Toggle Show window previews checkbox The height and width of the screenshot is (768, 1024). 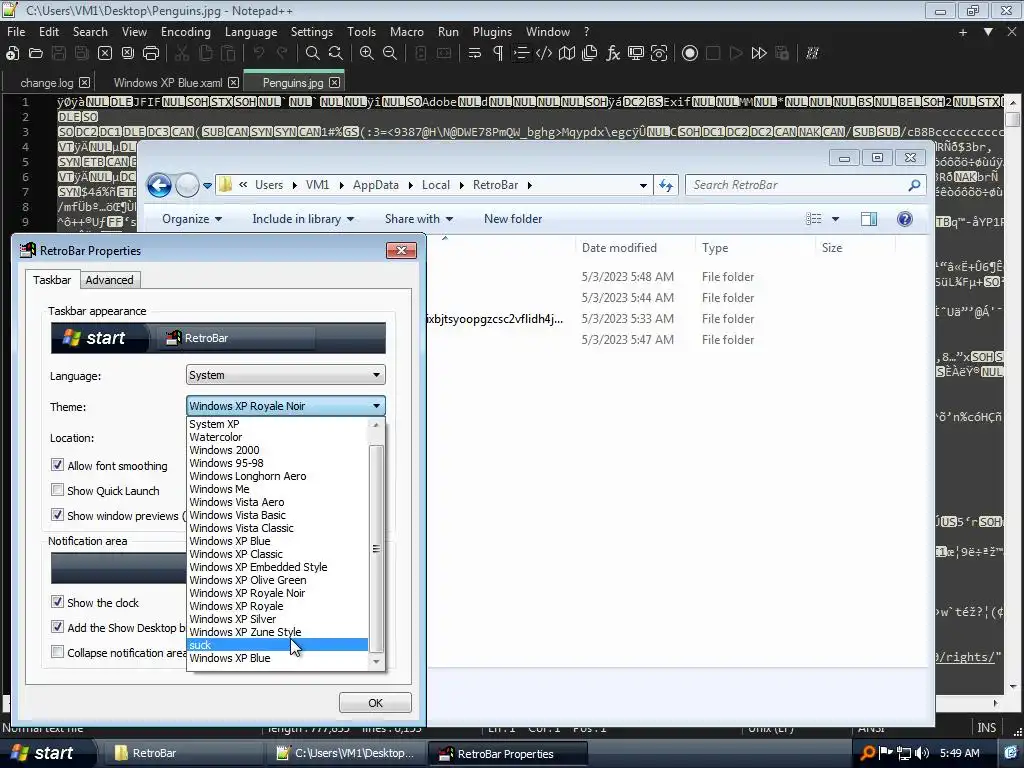(57, 515)
